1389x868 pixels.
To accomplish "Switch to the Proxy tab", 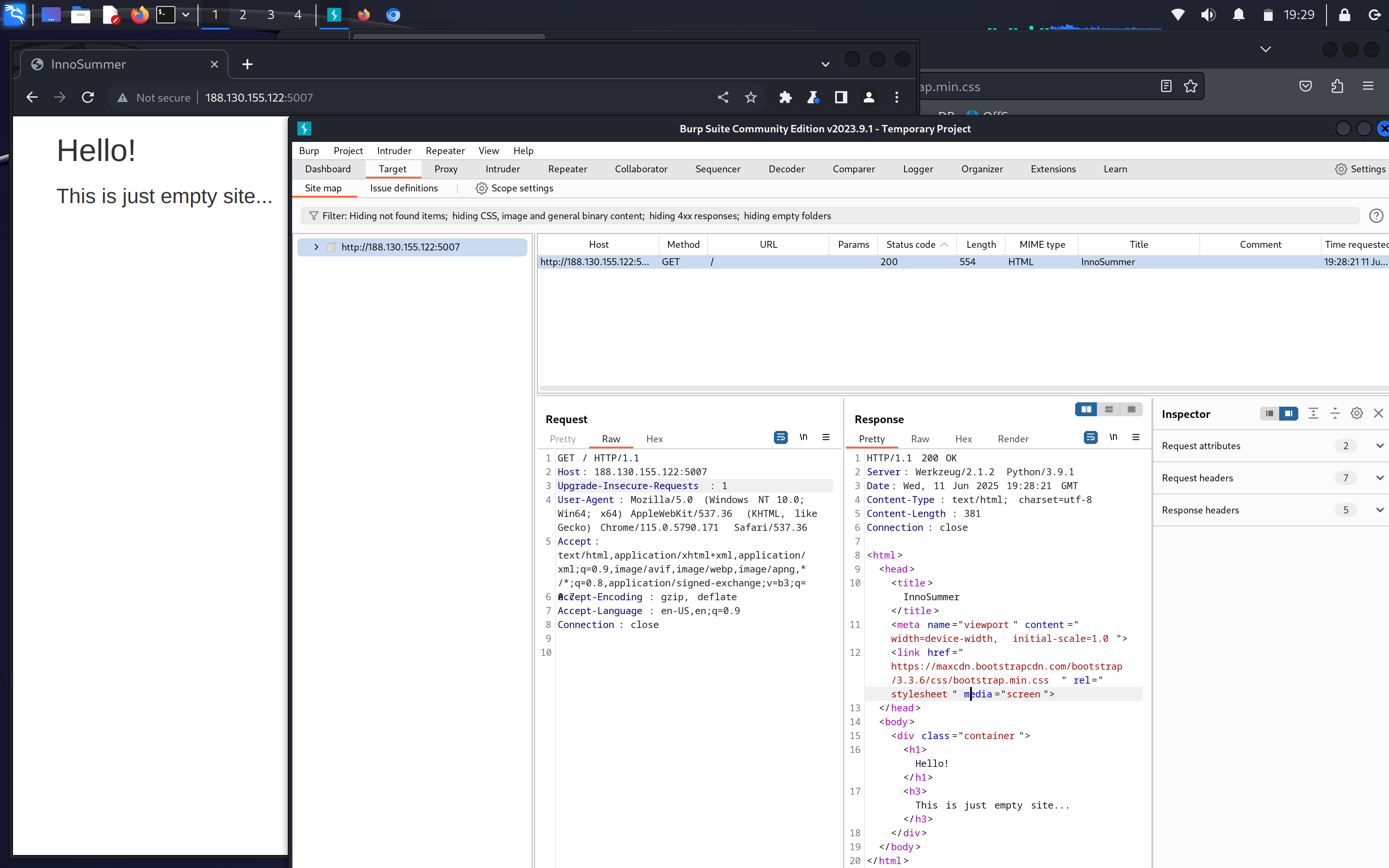I will coord(446,169).
